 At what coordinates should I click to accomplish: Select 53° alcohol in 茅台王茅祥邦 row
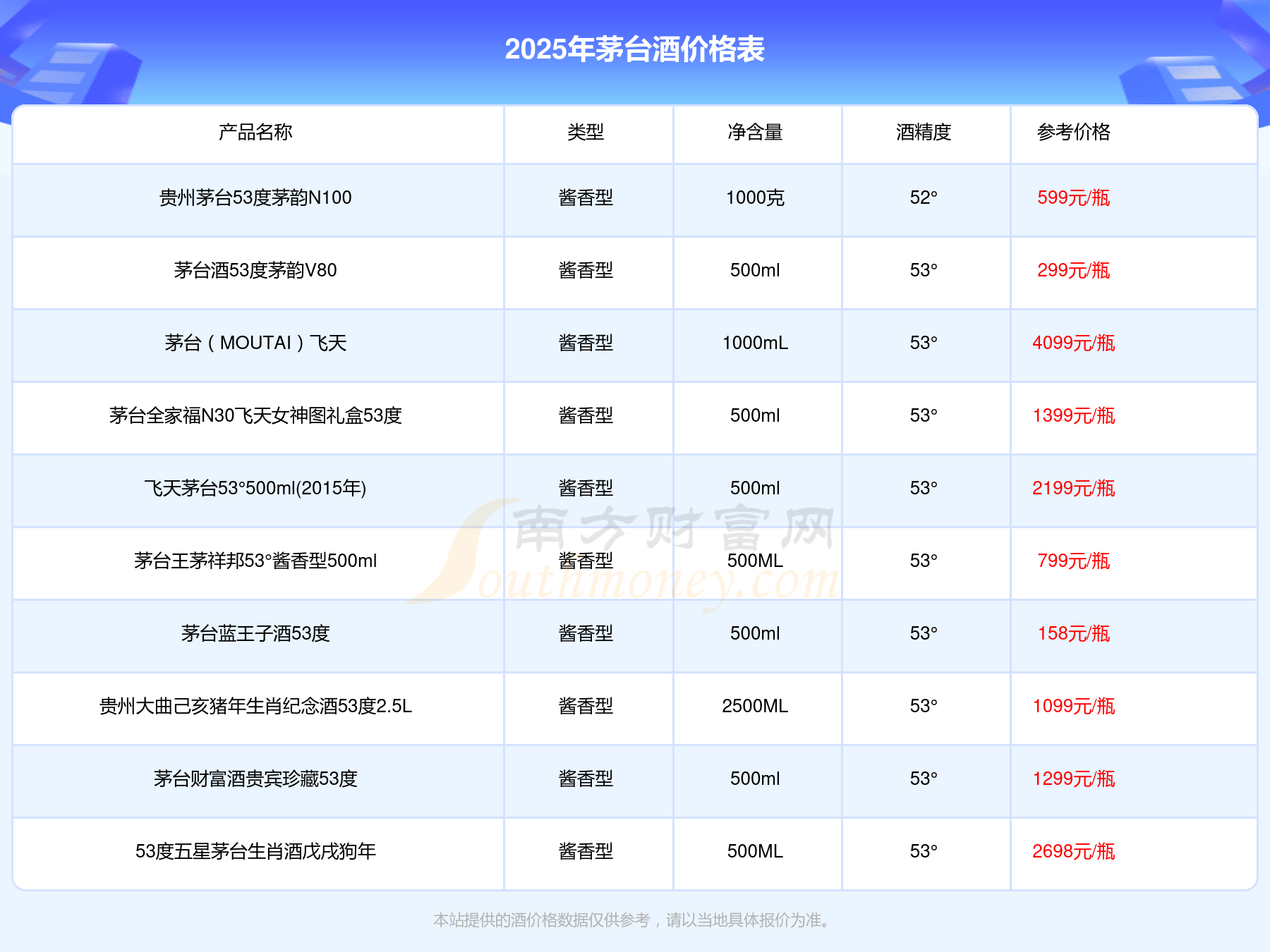coord(924,561)
